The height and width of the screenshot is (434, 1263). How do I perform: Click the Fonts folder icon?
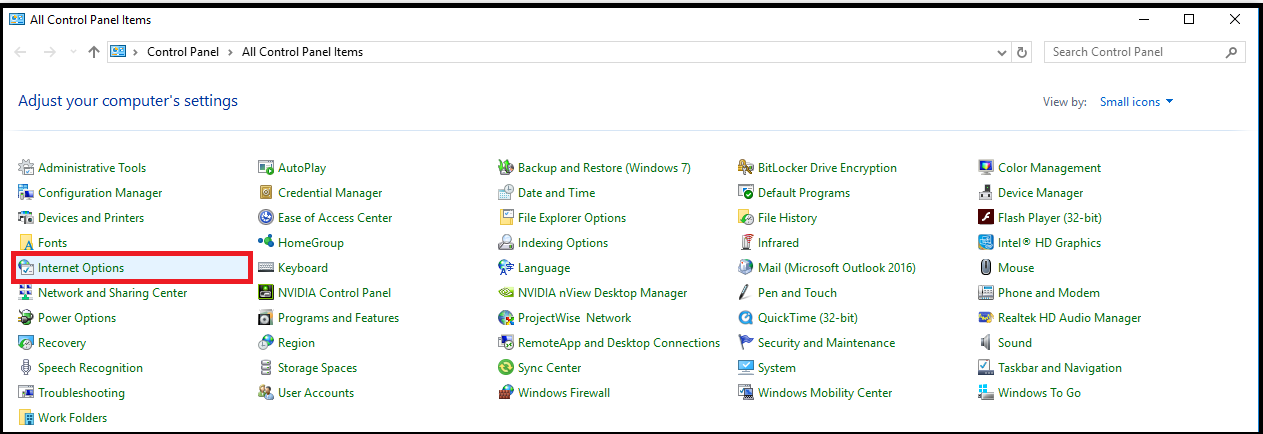click(26, 243)
